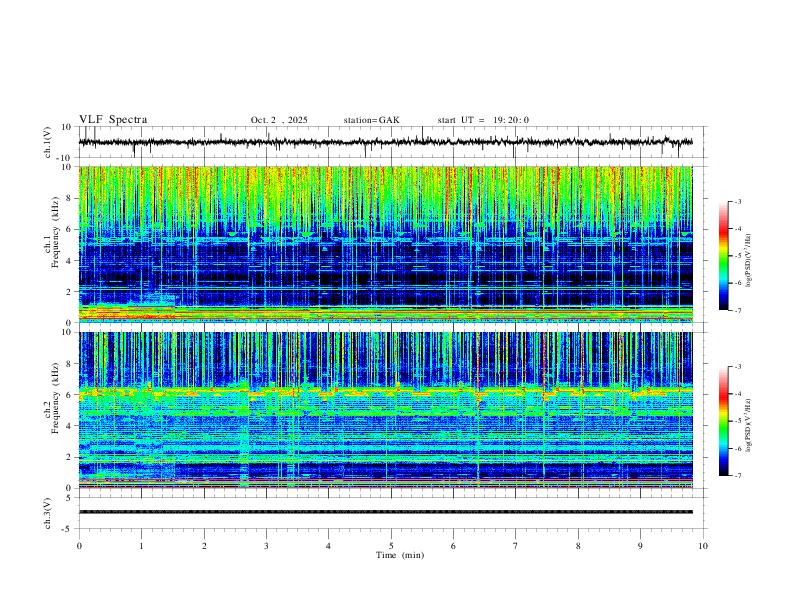Click time axis tick label "7"

[516, 546]
